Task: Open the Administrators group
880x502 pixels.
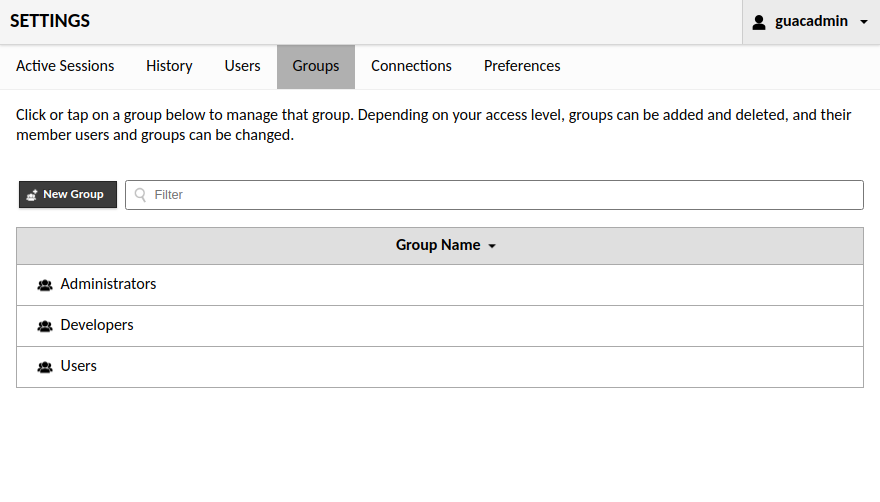Action: click(x=108, y=284)
